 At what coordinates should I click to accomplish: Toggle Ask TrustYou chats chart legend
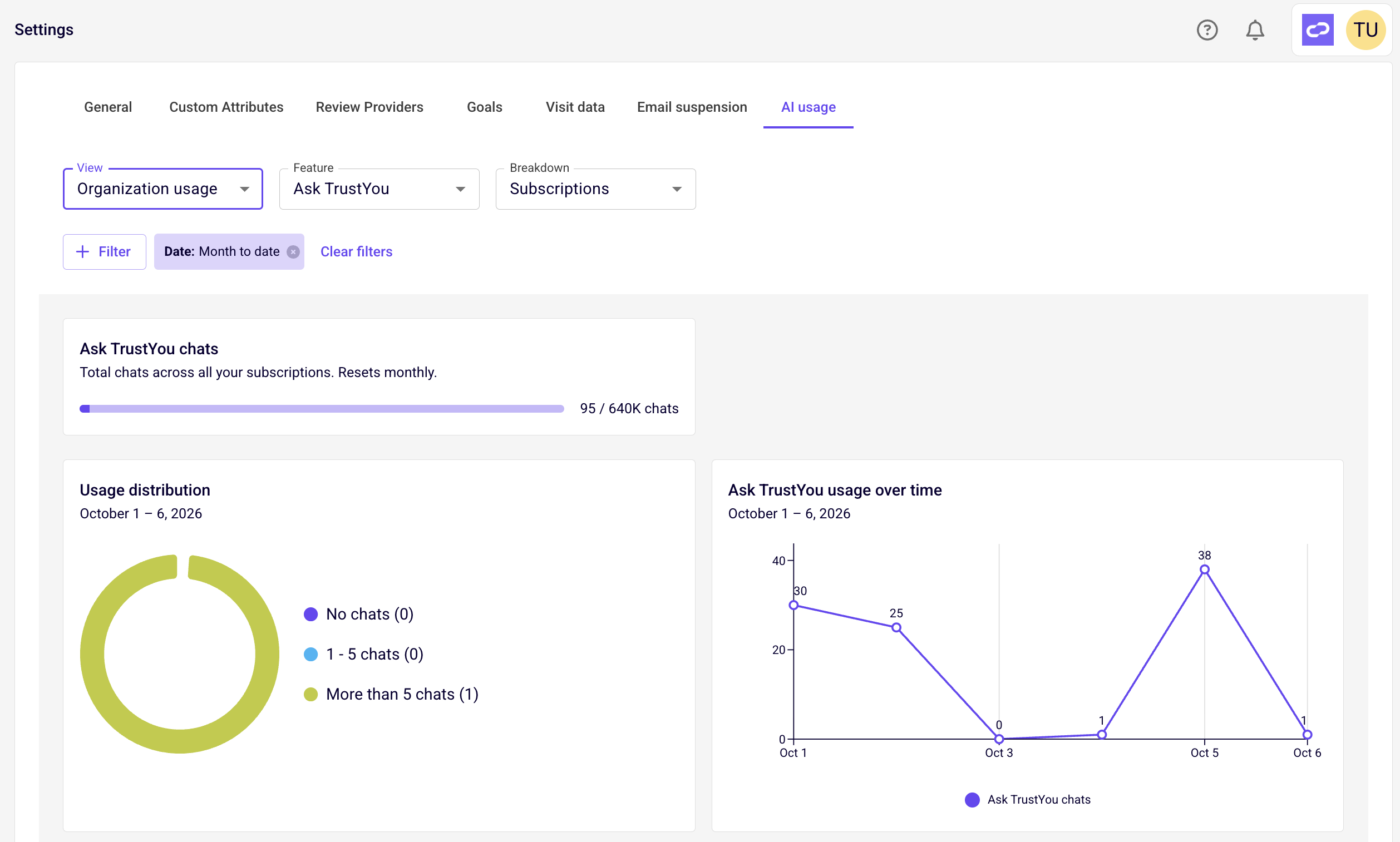pyautogui.click(x=1028, y=800)
